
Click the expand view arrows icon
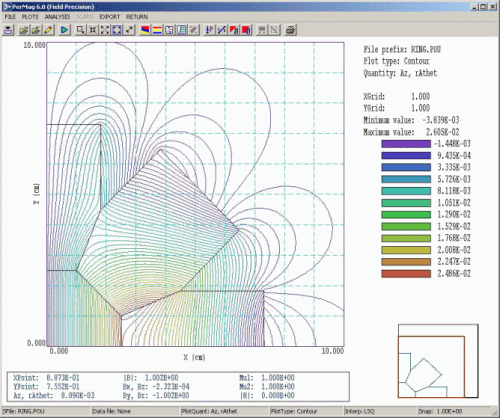point(105,30)
